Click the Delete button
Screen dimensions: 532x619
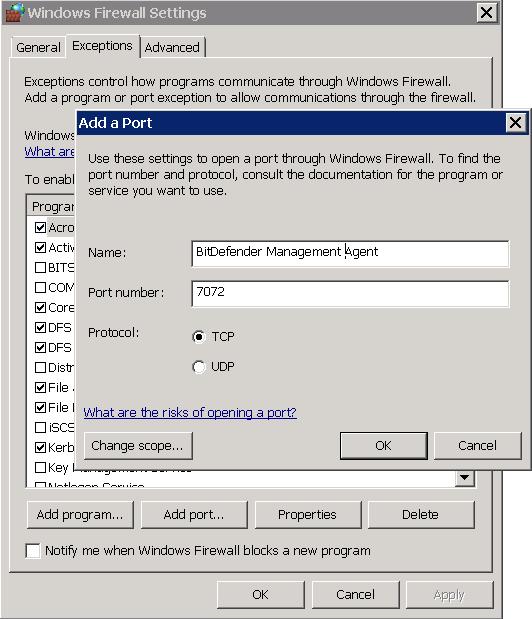[x=421, y=515]
